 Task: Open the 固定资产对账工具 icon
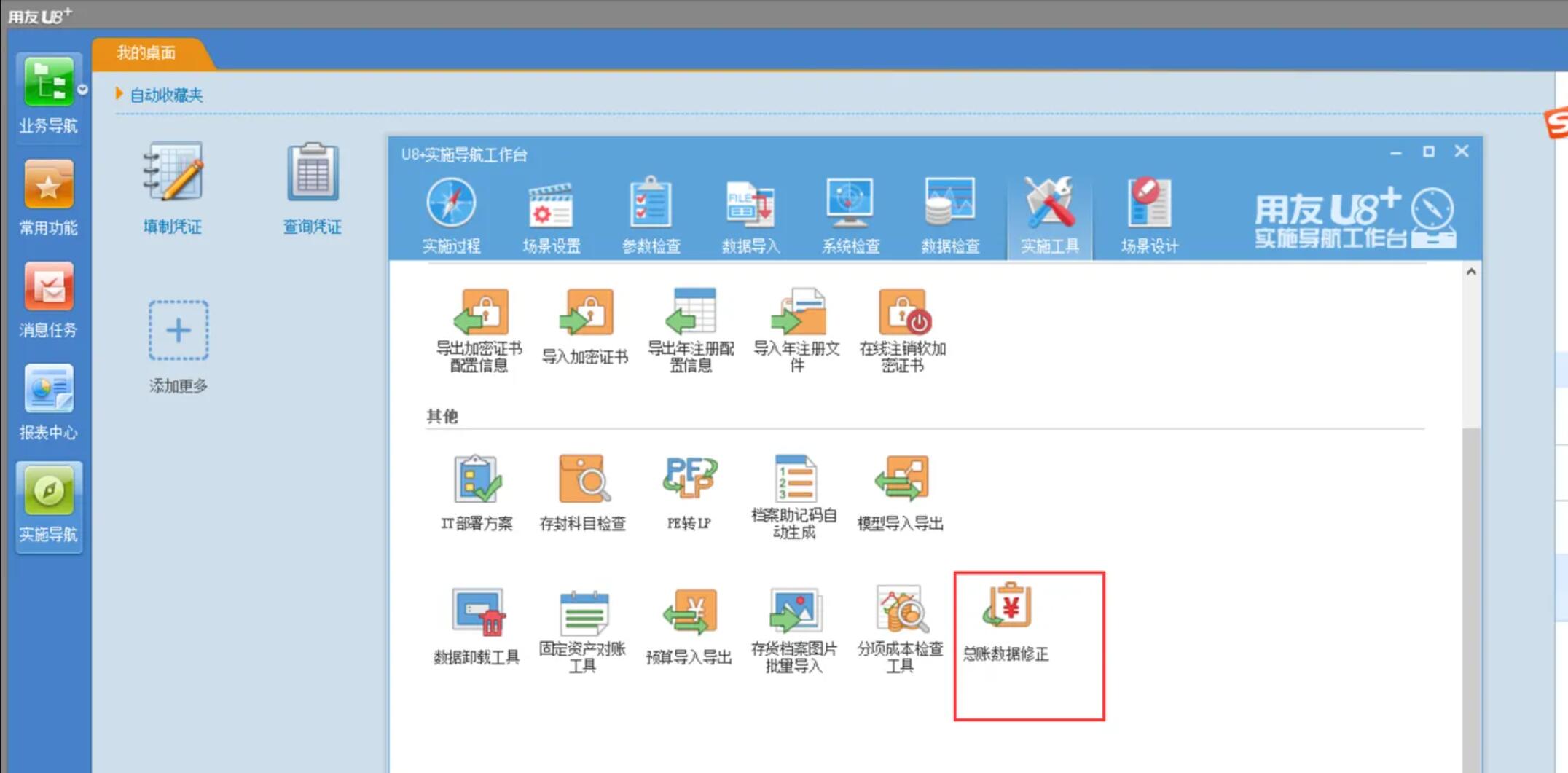click(x=583, y=630)
